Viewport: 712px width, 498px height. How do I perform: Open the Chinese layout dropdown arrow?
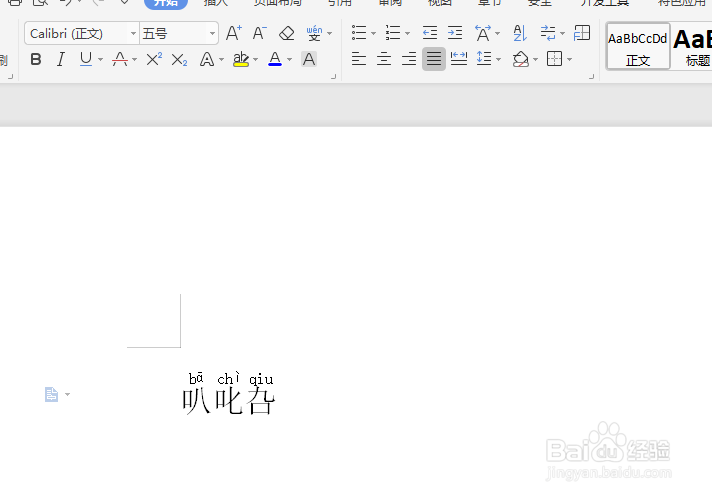[x=498, y=34]
